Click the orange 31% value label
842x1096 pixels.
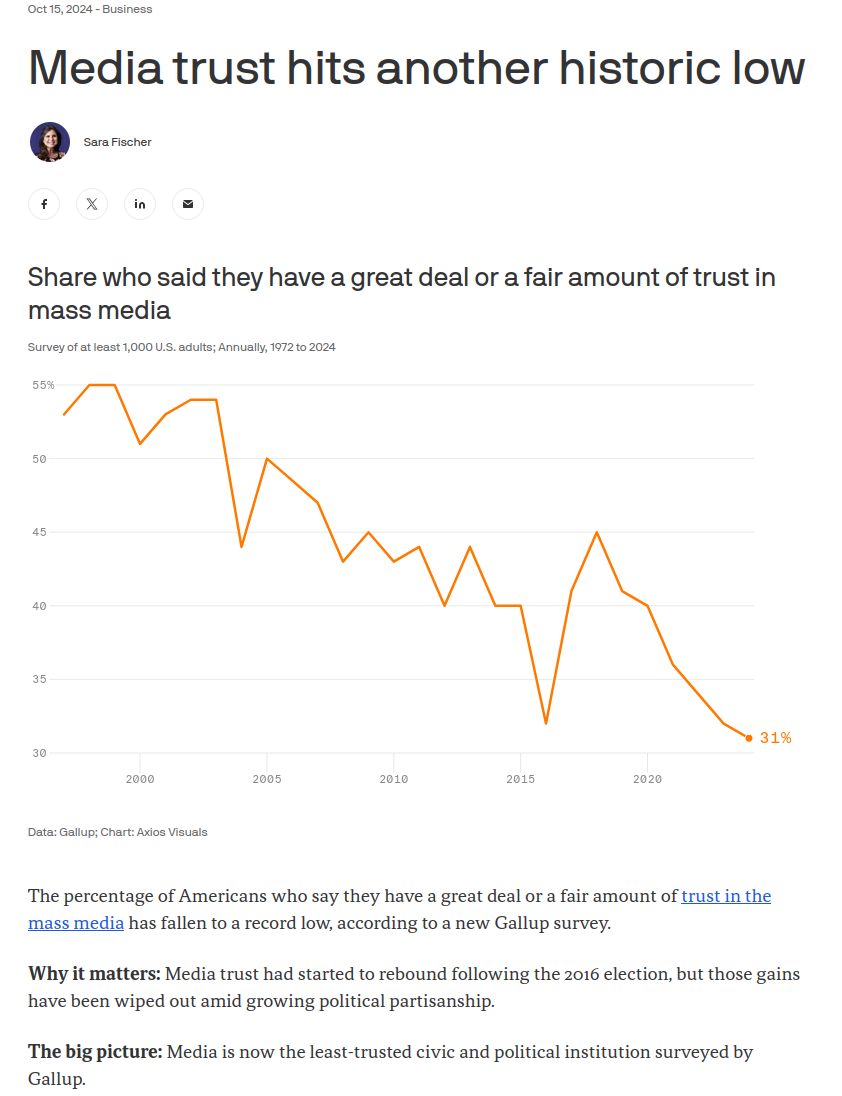(776, 738)
